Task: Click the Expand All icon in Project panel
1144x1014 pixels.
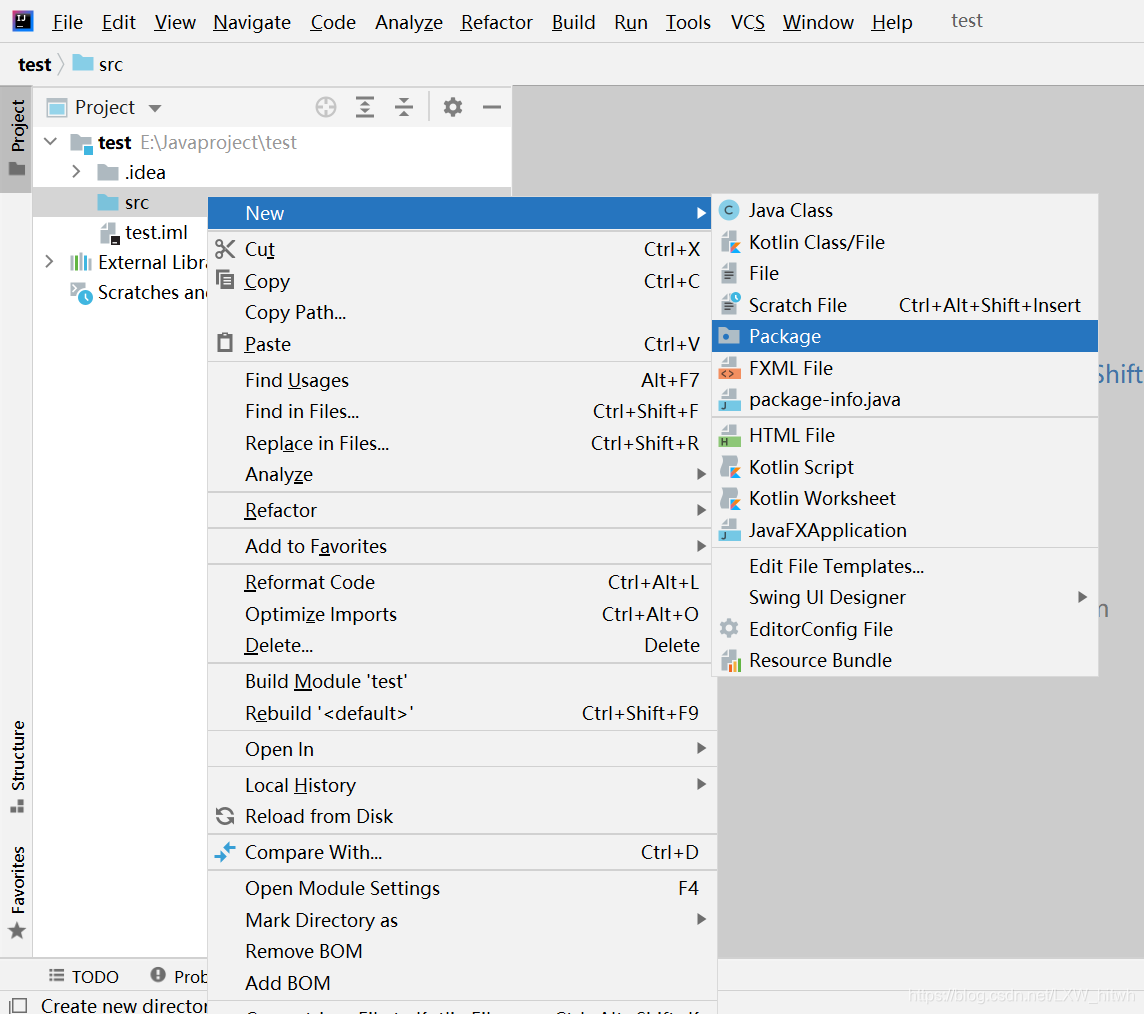Action: click(x=365, y=107)
